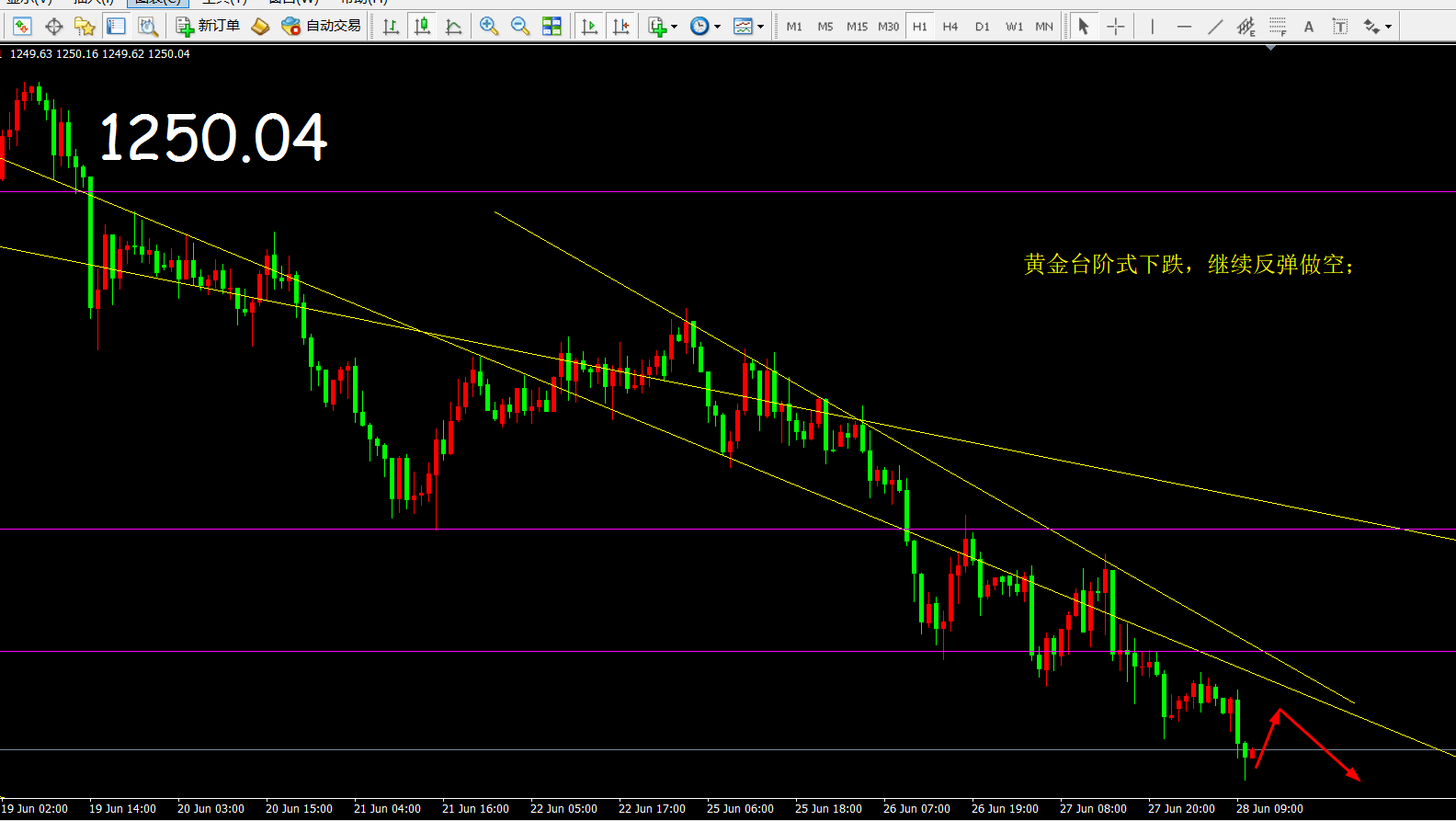Open the Market Watch panel
The height and width of the screenshot is (821, 1456).
coord(22,27)
